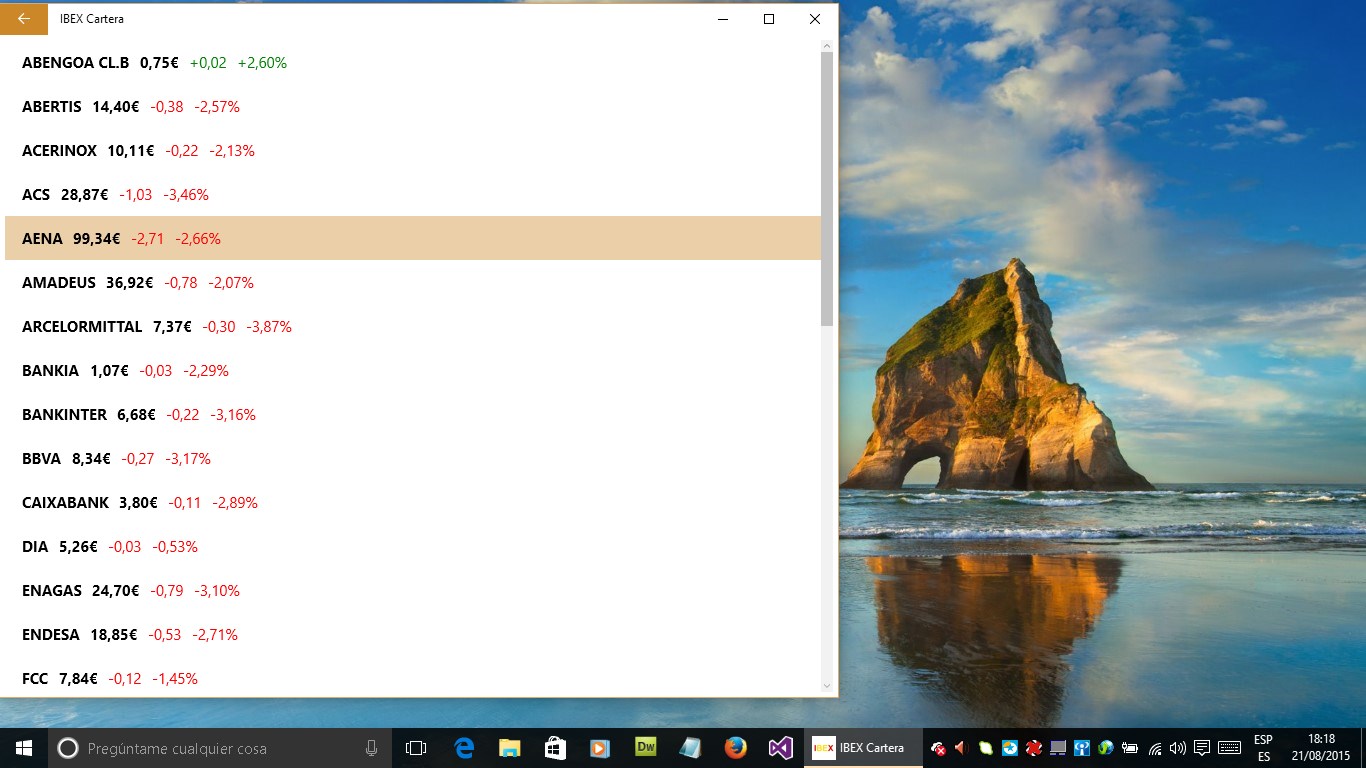Image resolution: width=1366 pixels, height=768 pixels.
Task: Open the Wi-Fi network tray icon
Action: click(1155, 748)
